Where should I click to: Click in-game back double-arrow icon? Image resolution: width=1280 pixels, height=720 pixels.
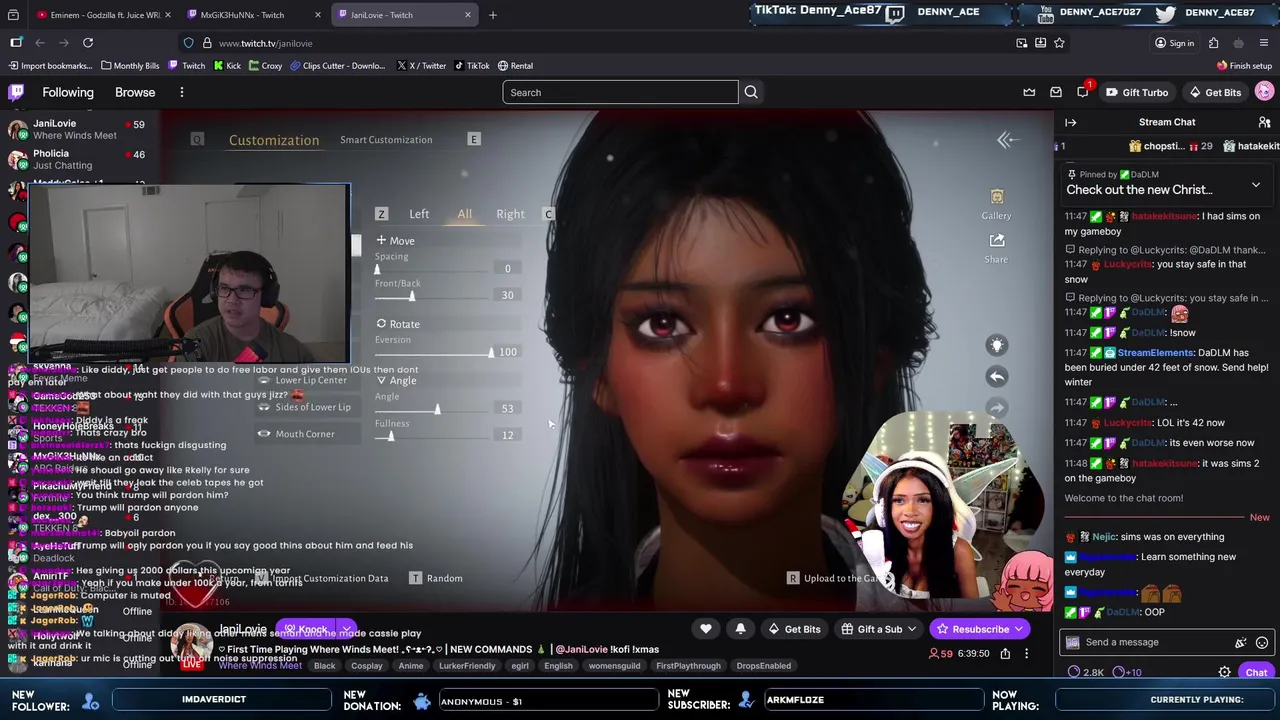1006,140
